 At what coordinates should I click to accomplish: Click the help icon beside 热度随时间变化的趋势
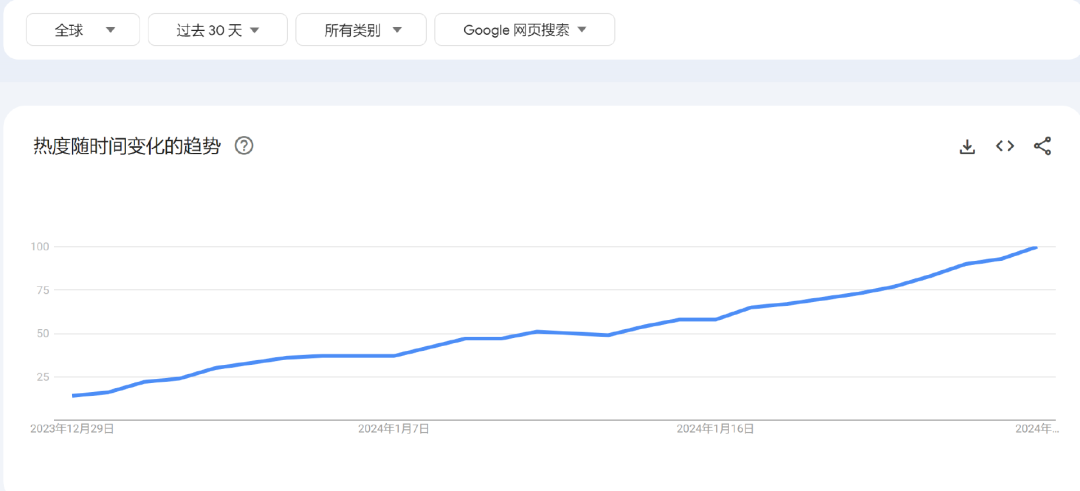(x=244, y=146)
